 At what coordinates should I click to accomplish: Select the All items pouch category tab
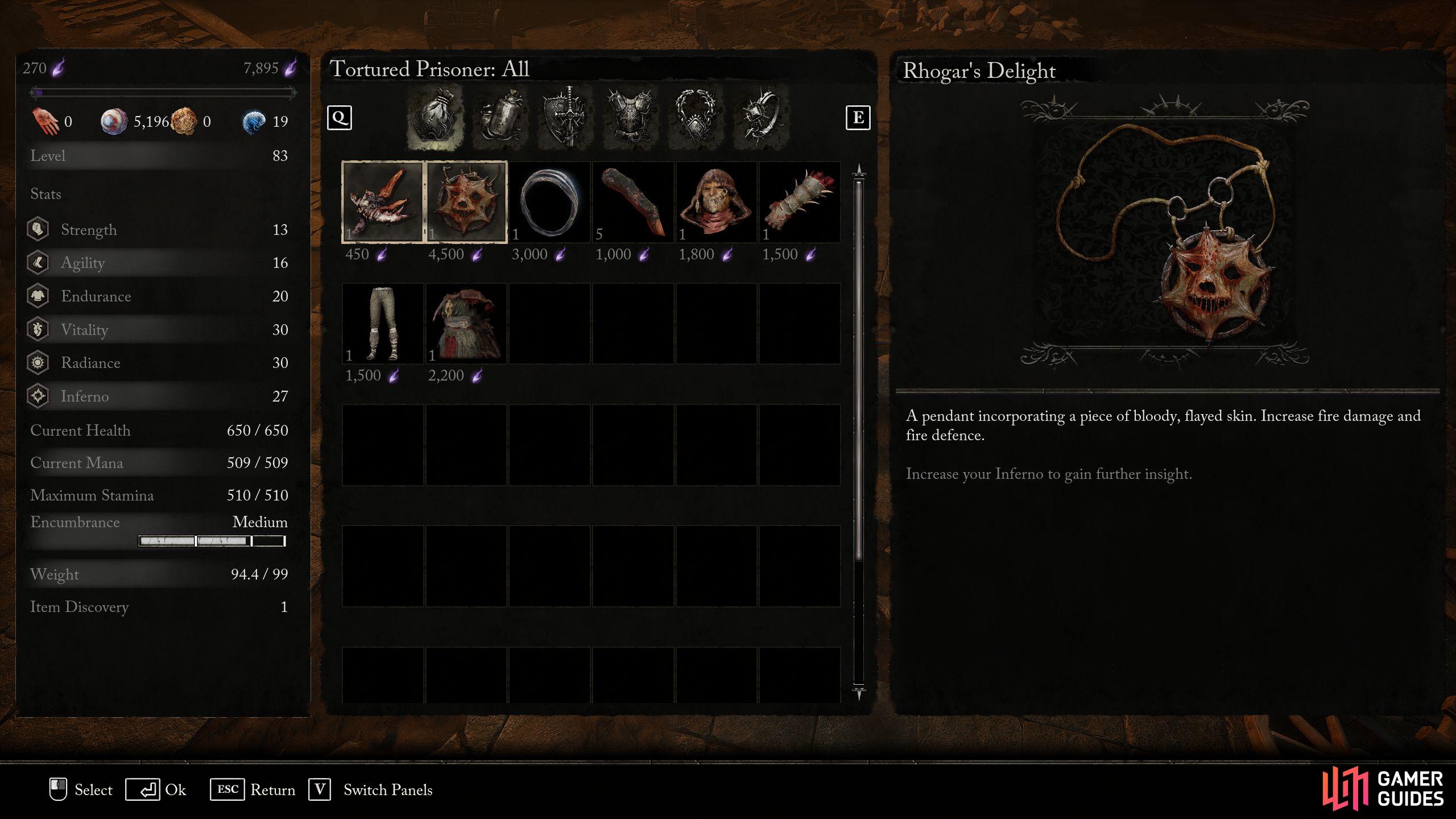tap(436, 118)
